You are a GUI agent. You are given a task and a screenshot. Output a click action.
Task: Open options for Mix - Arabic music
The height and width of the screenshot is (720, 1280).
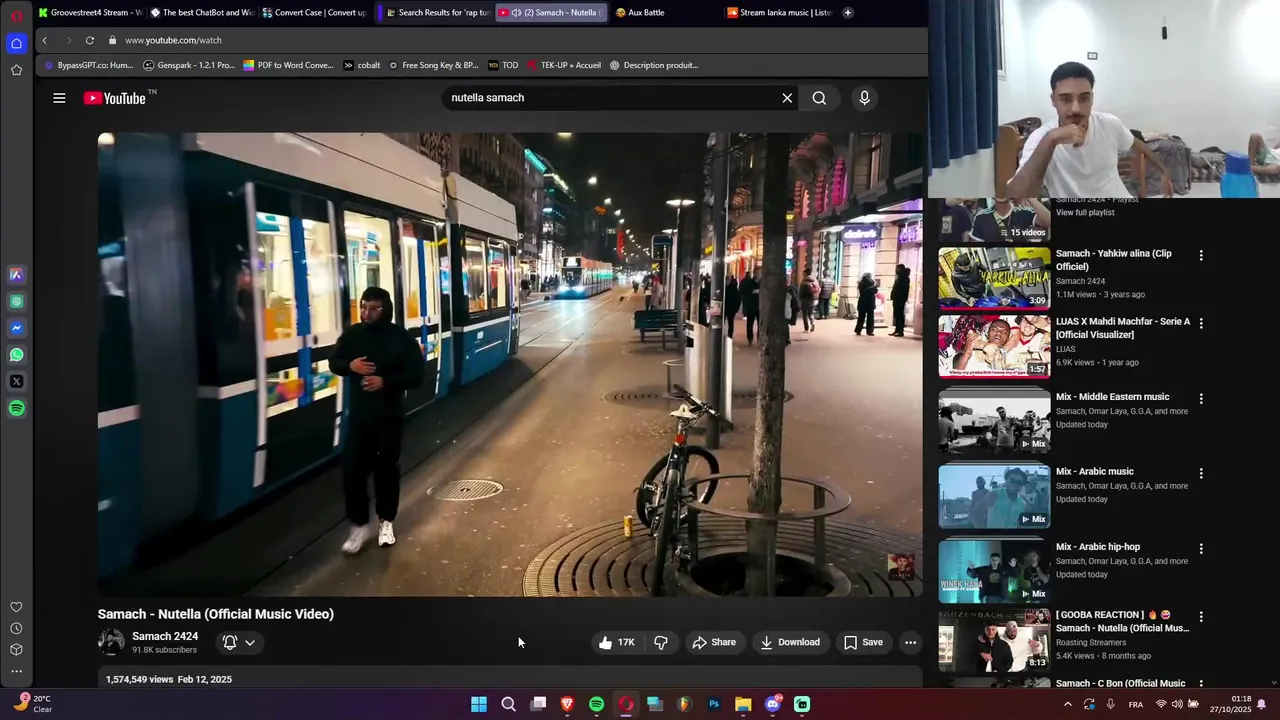click(1201, 473)
